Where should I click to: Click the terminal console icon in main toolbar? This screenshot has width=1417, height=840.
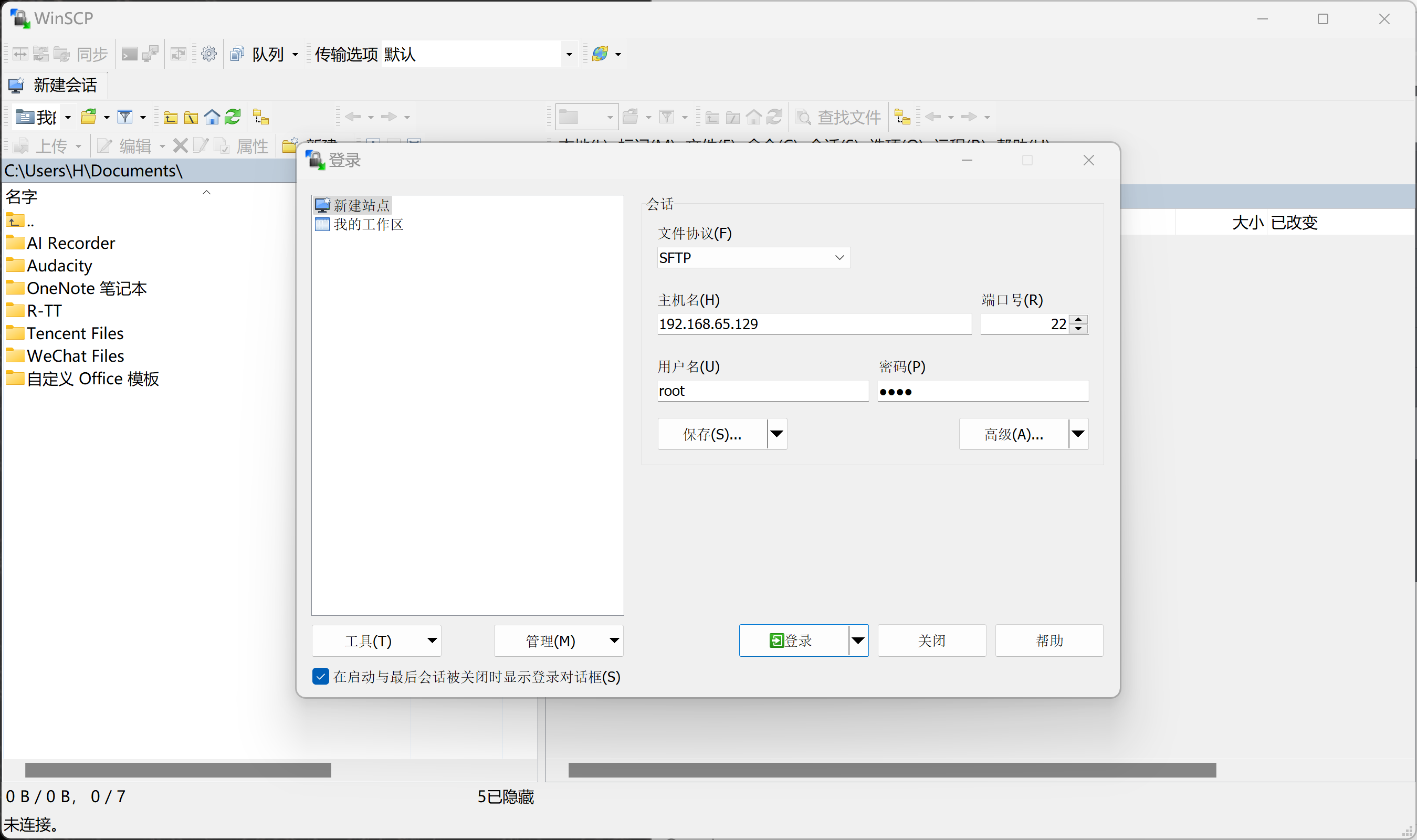[x=130, y=54]
